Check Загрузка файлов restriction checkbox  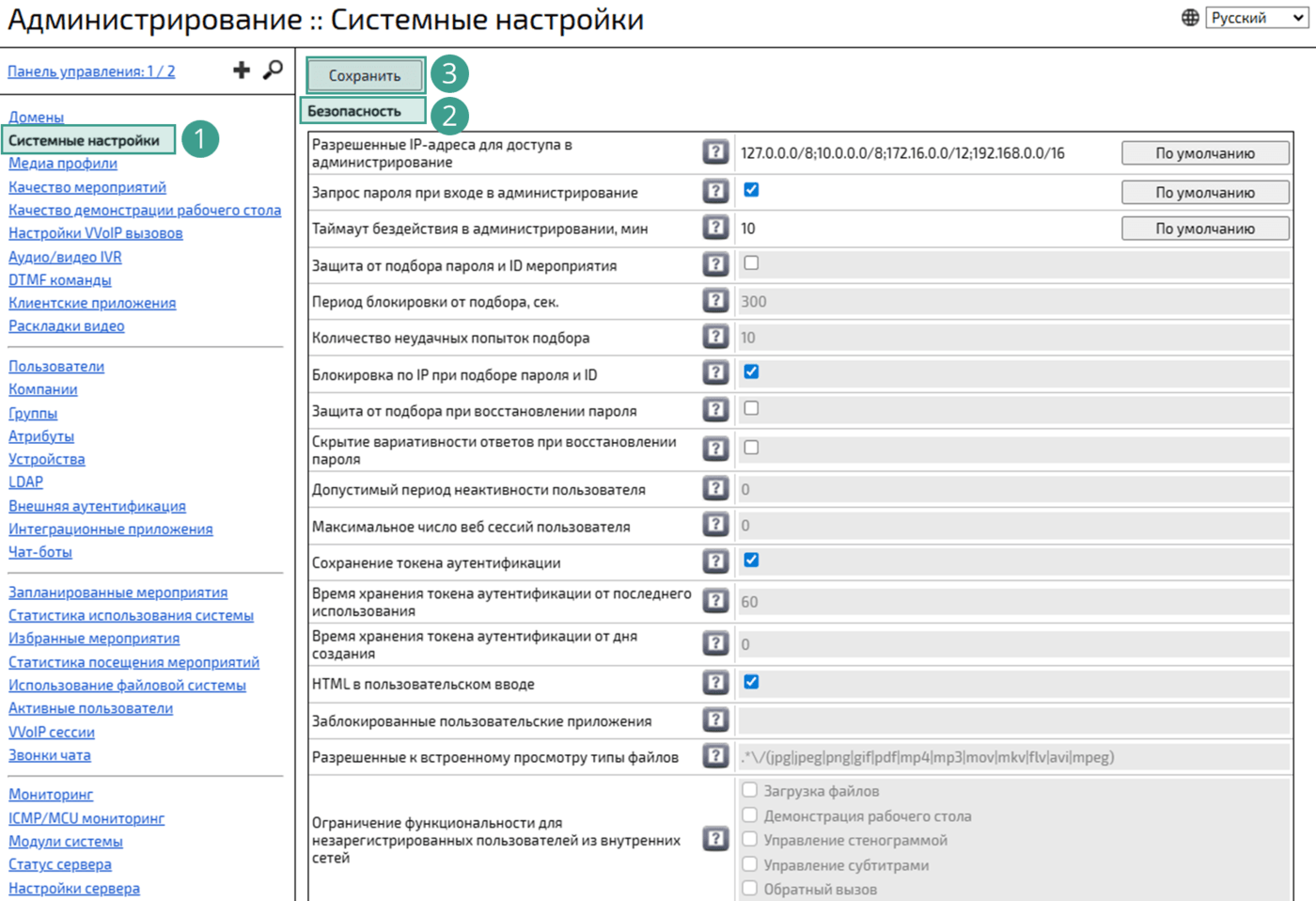point(749,790)
